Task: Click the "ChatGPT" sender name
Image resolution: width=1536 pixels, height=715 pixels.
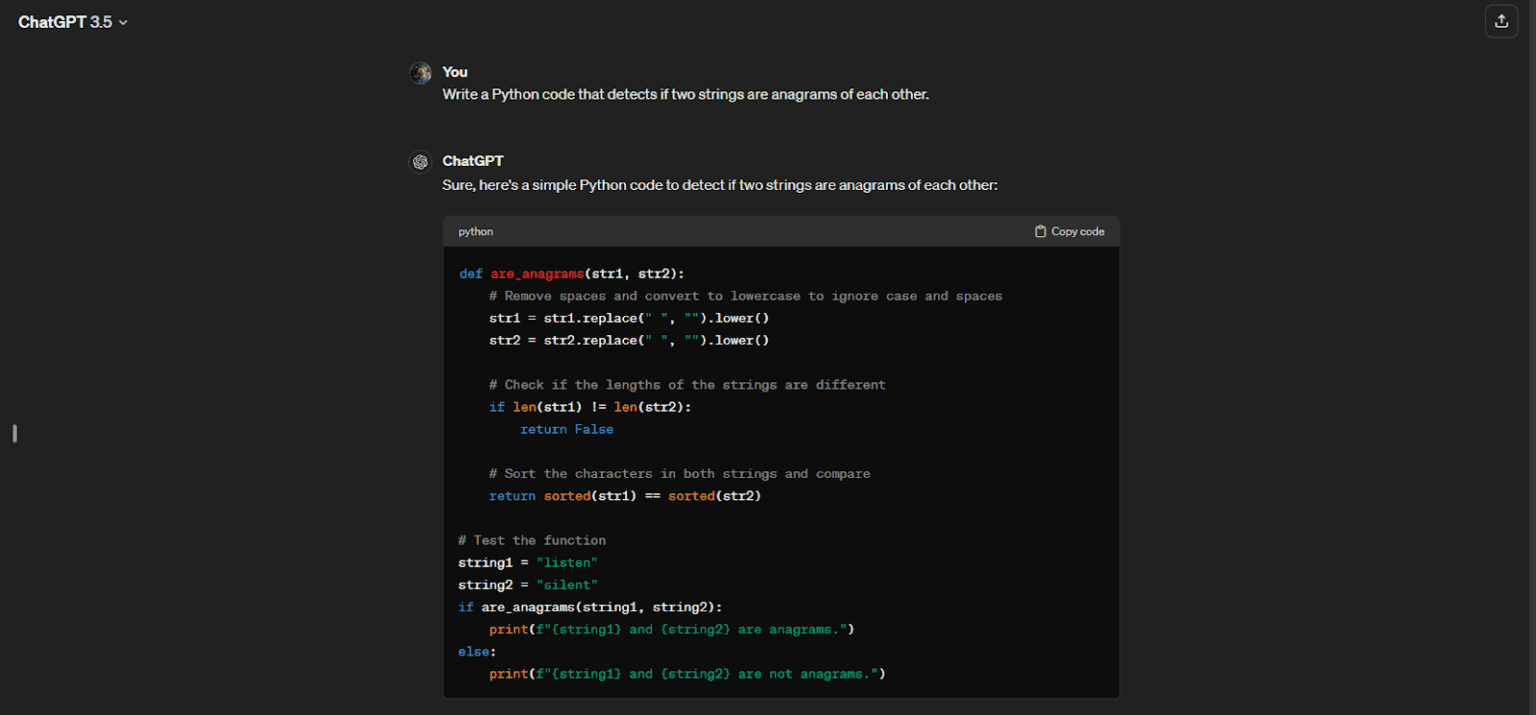Action: click(x=473, y=161)
